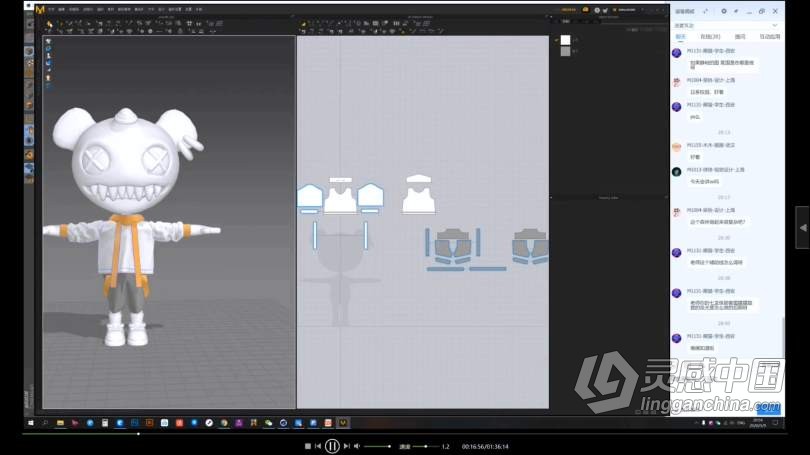
Task: Open Marvelous Designer taskbar icon
Action: (x=342, y=423)
